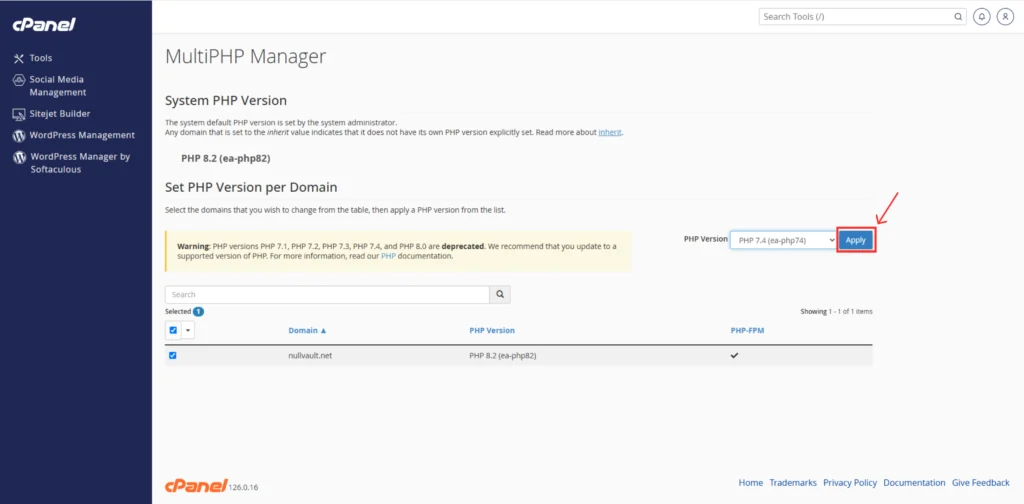Click the MultiPHP Manager page heading
1024x504 pixels.
pos(246,56)
